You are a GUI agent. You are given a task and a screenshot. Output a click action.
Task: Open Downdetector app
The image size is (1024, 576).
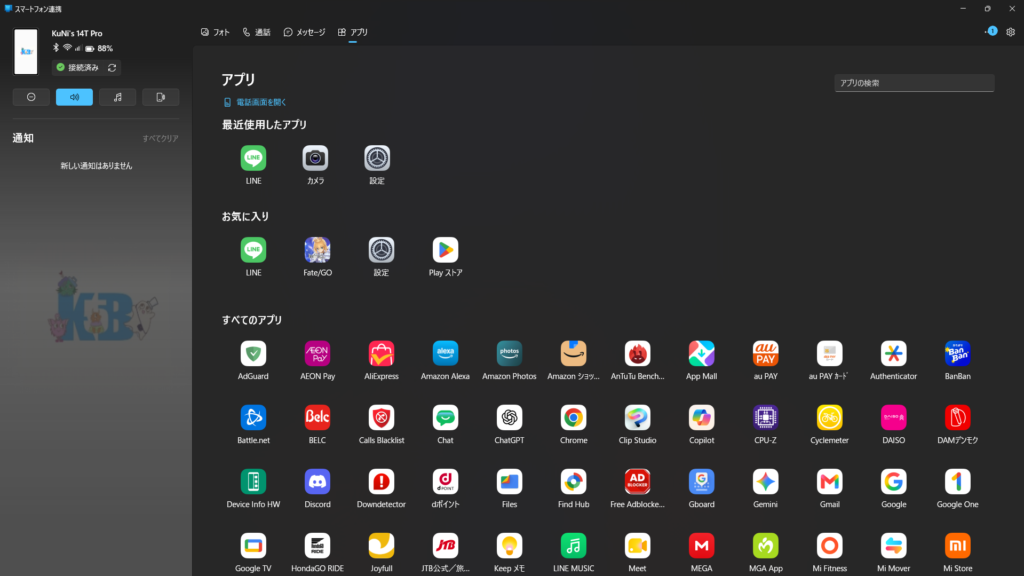(381, 481)
